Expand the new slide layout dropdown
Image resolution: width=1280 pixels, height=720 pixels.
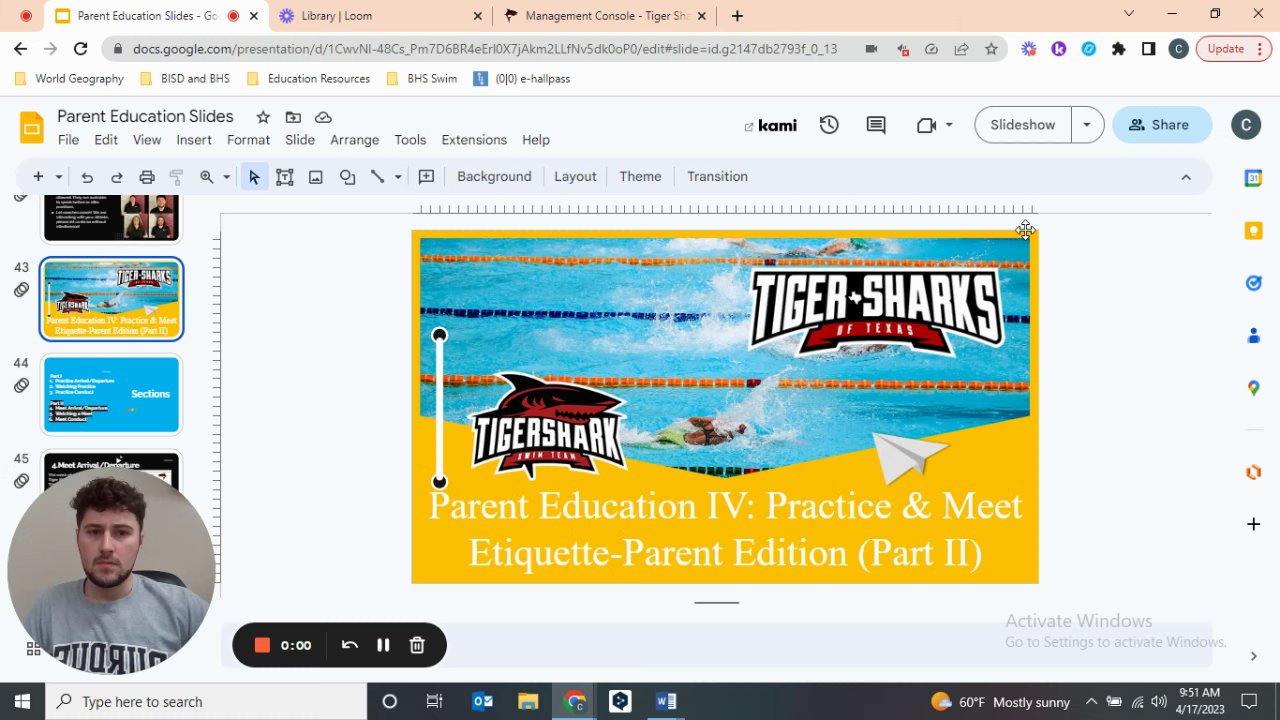pyautogui.click(x=58, y=177)
